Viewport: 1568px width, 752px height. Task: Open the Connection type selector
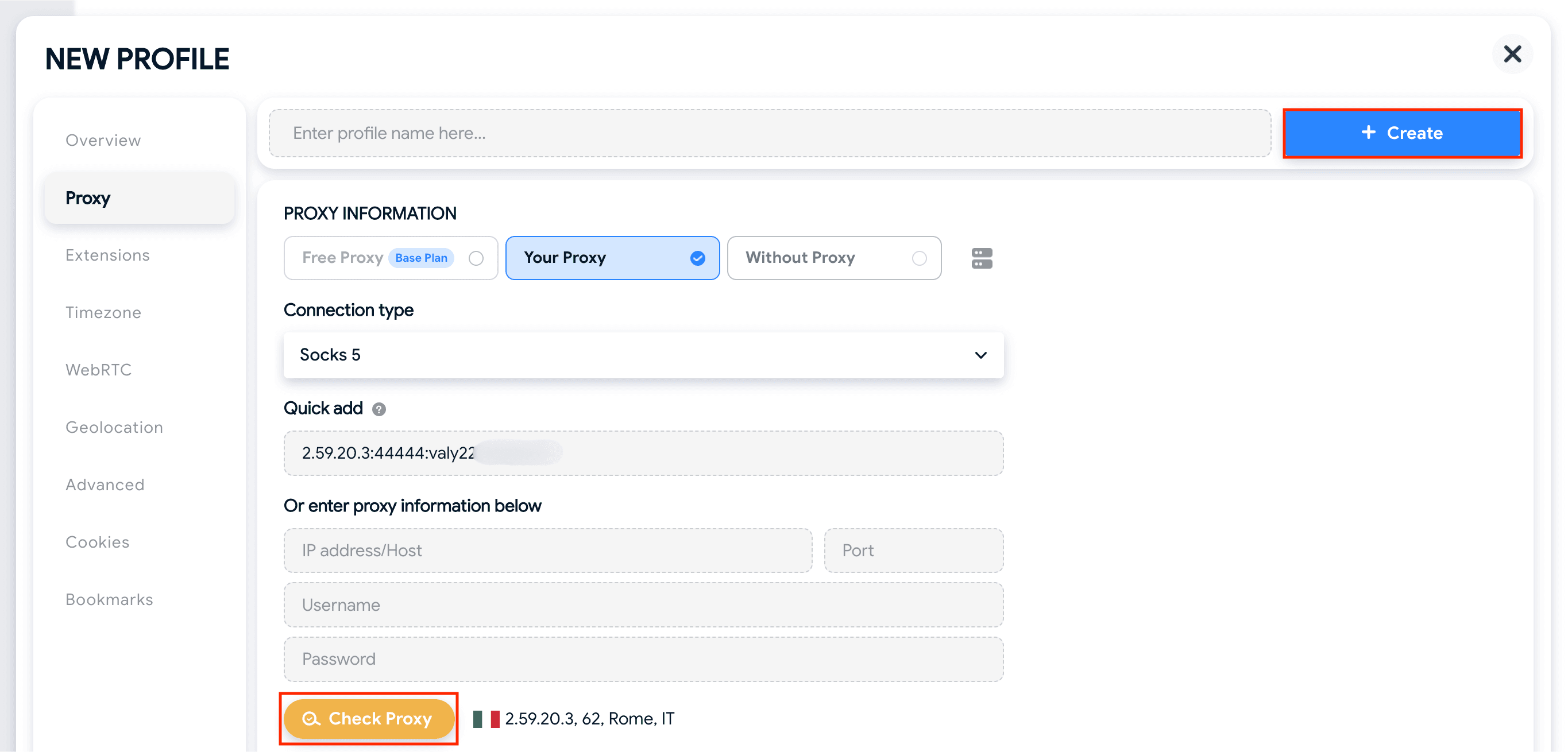click(x=643, y=355)
